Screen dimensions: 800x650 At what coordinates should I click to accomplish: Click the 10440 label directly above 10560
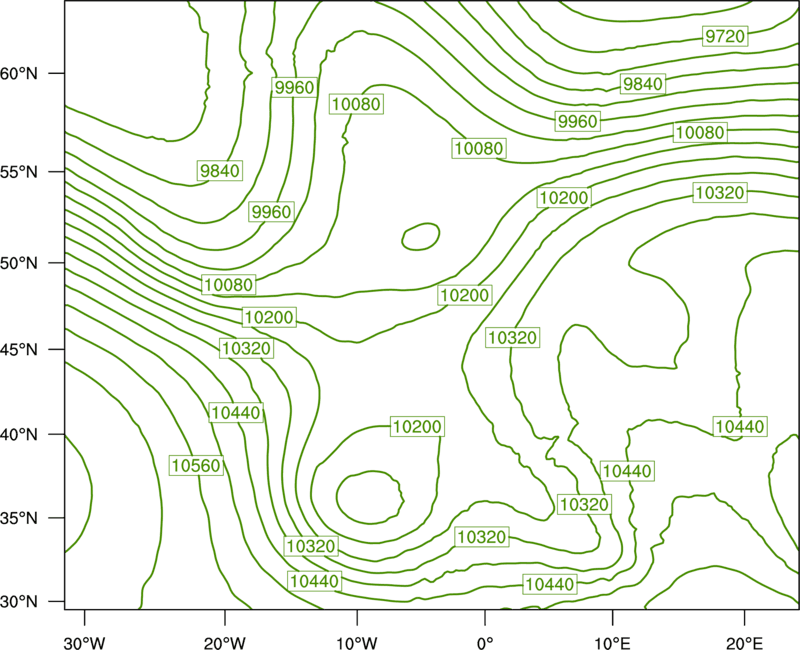point(236,412)
